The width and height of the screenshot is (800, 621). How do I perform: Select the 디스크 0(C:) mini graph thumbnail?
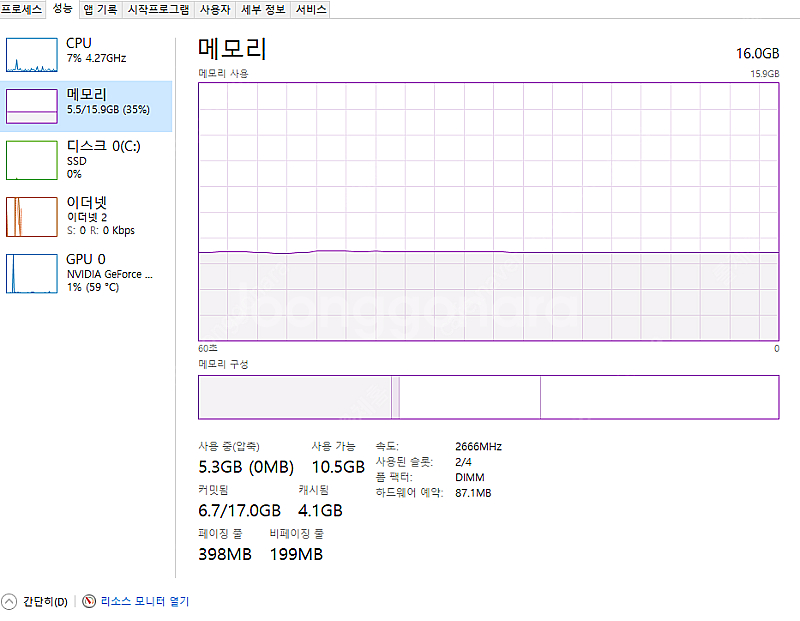click(32, 160)
